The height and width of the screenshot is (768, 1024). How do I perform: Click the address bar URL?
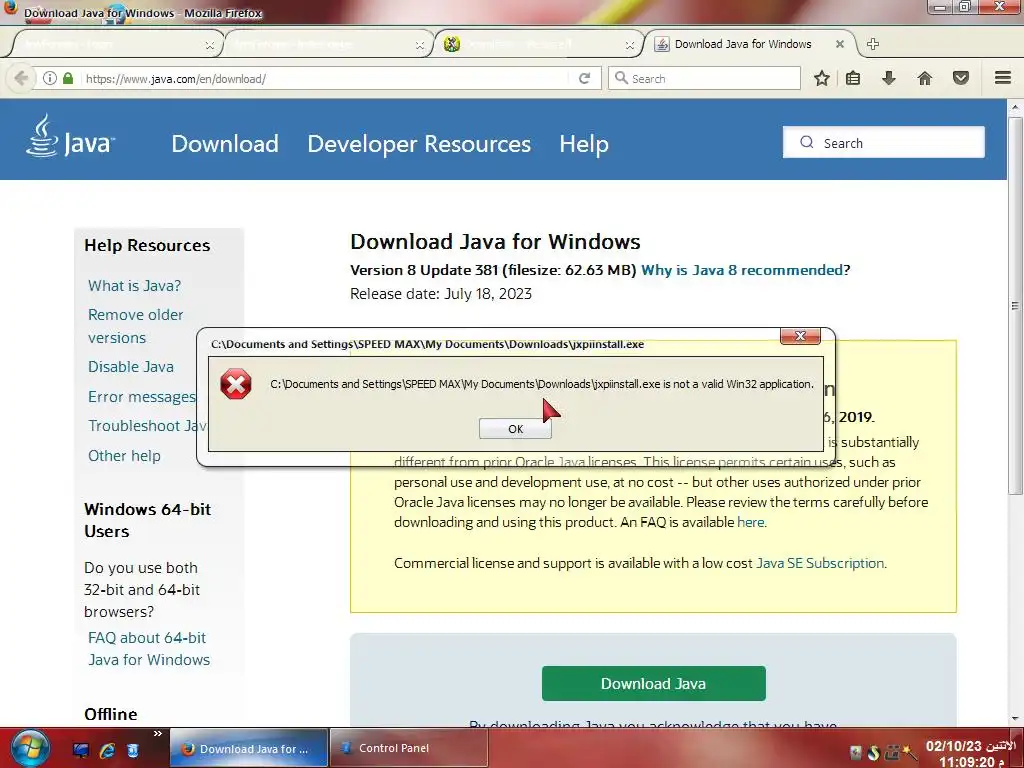click(176, 79)
